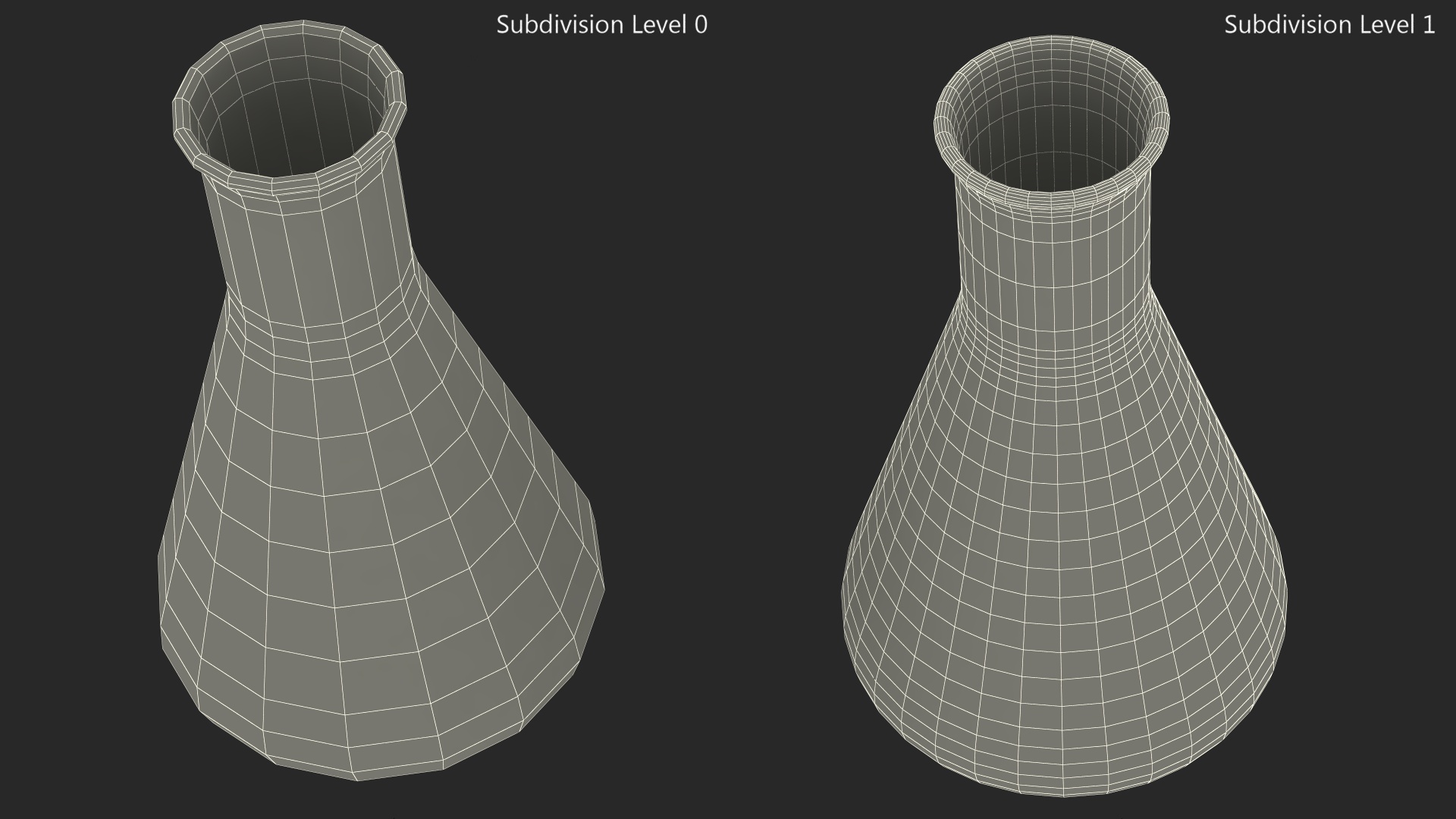
Task: Click the Subdivision Level 0 label
Action: click(601, 24)
